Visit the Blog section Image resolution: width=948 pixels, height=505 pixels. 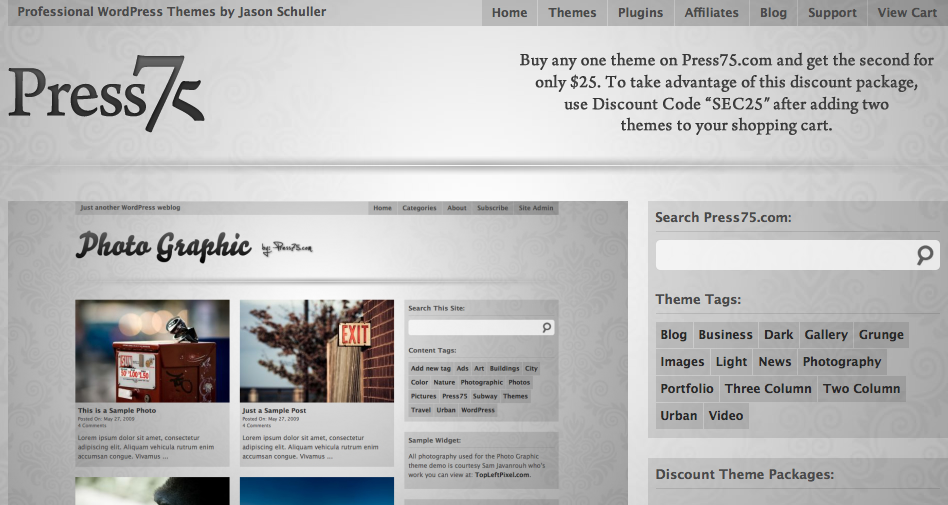[x=773, y=13]
